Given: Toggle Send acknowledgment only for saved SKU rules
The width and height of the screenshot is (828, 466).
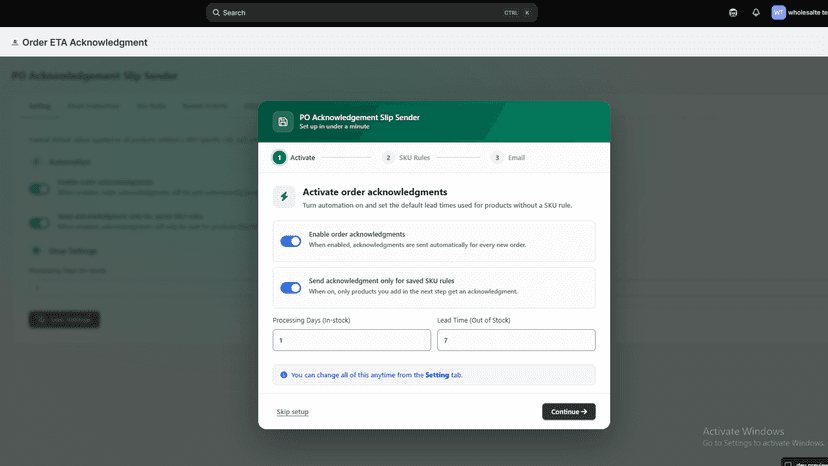Looking at the screenshot, I should pos(290,287).
